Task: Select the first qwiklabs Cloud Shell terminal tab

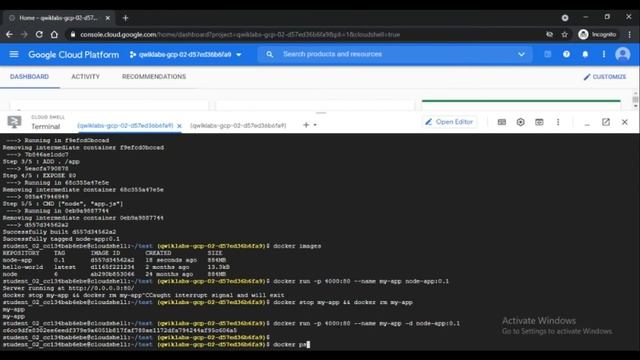Action: coord(125,126)
